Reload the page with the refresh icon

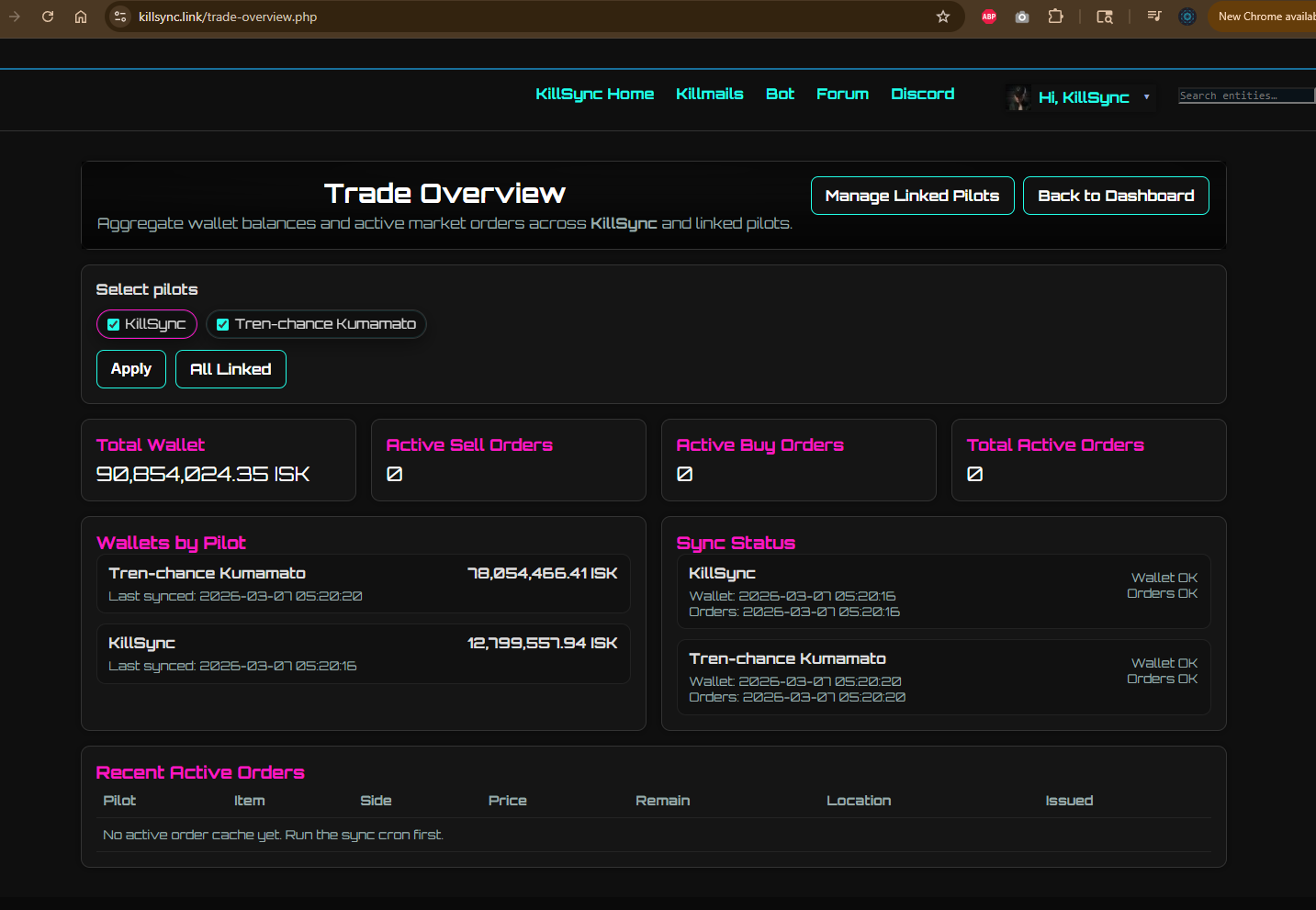coord(48,17)
